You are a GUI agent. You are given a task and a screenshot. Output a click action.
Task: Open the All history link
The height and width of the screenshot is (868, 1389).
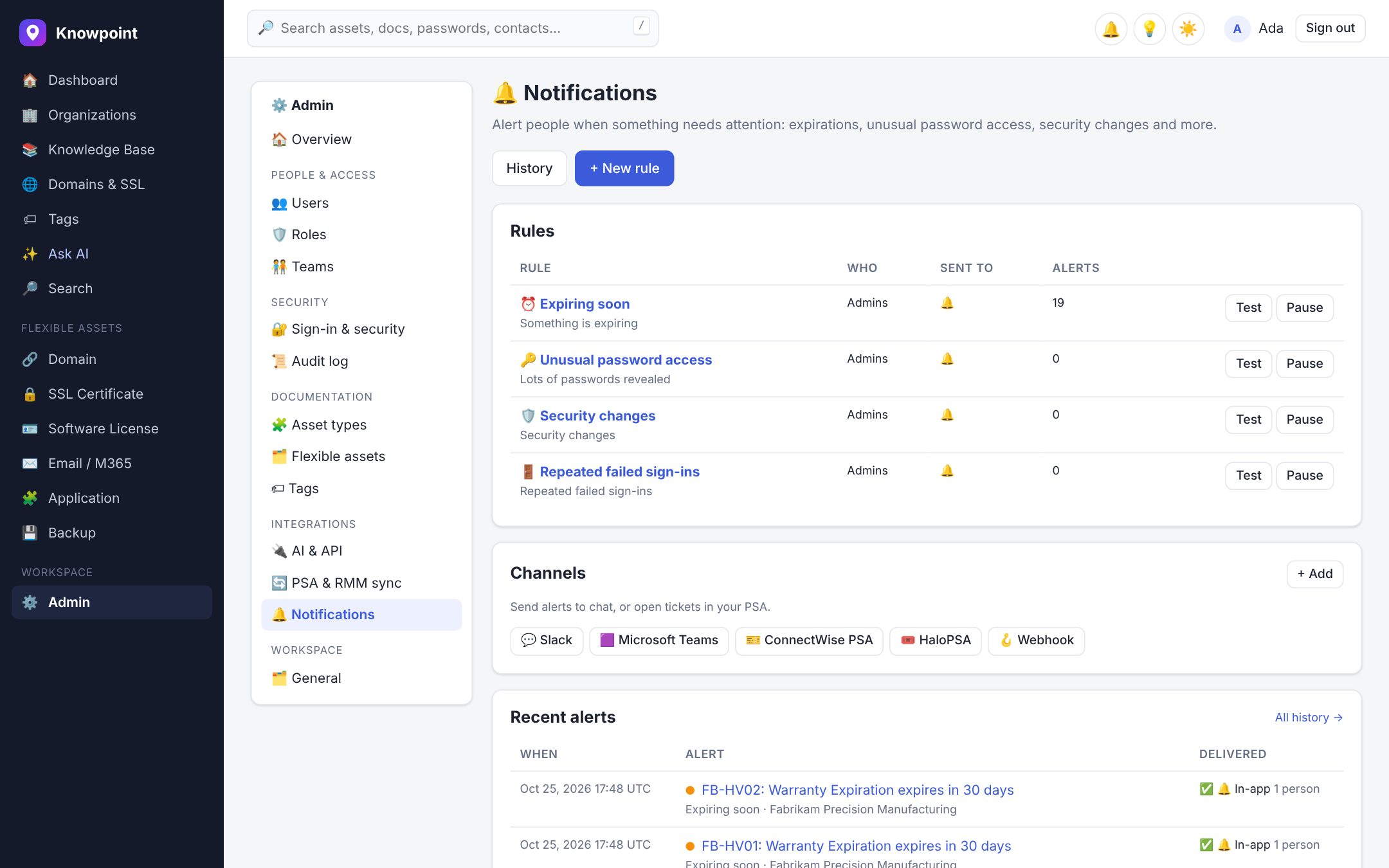(1309, 718)
